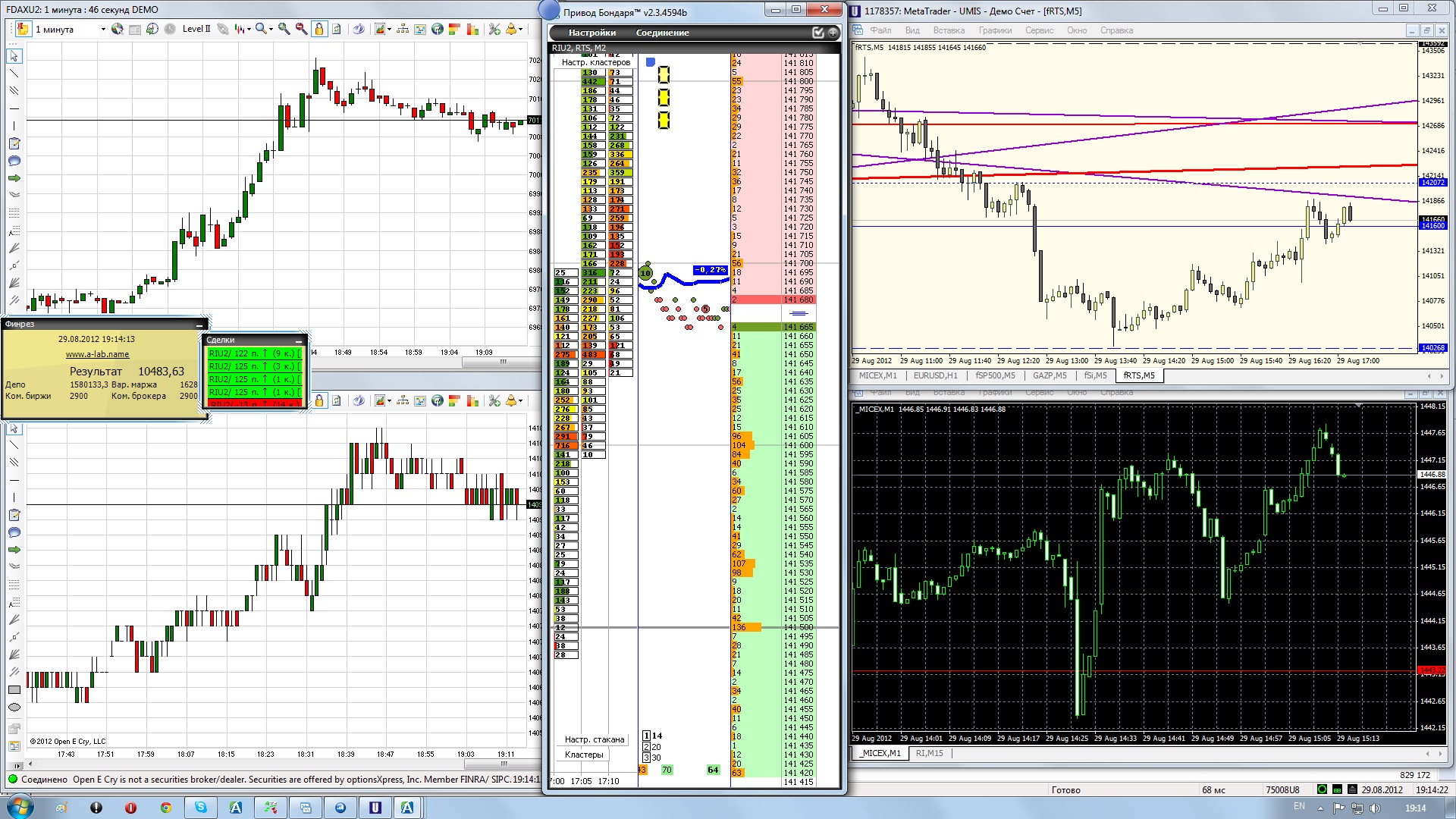1456x819 pixels.
Task: Open the www.a-lab.name link
Action: [97, 354]
